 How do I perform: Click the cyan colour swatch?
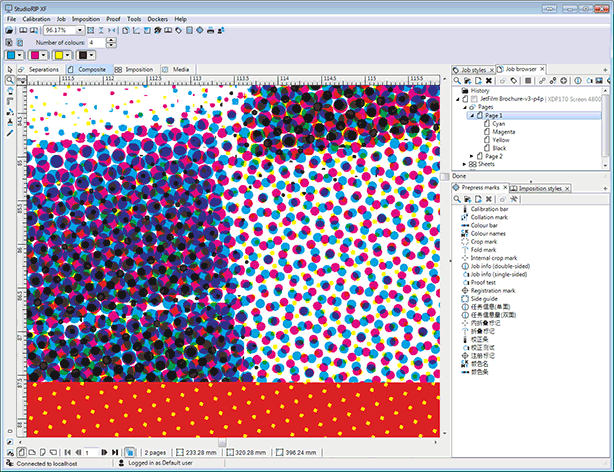pos(11,55)
